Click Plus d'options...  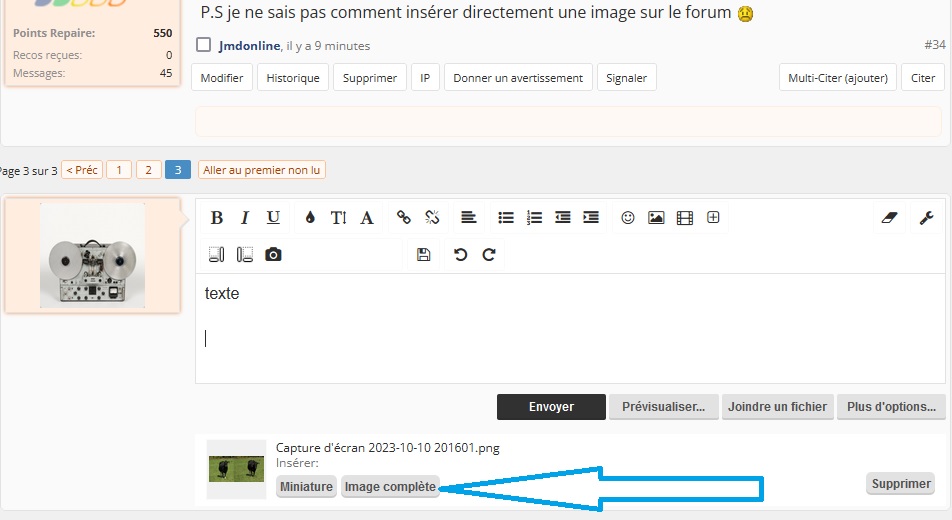coord(891,407)
